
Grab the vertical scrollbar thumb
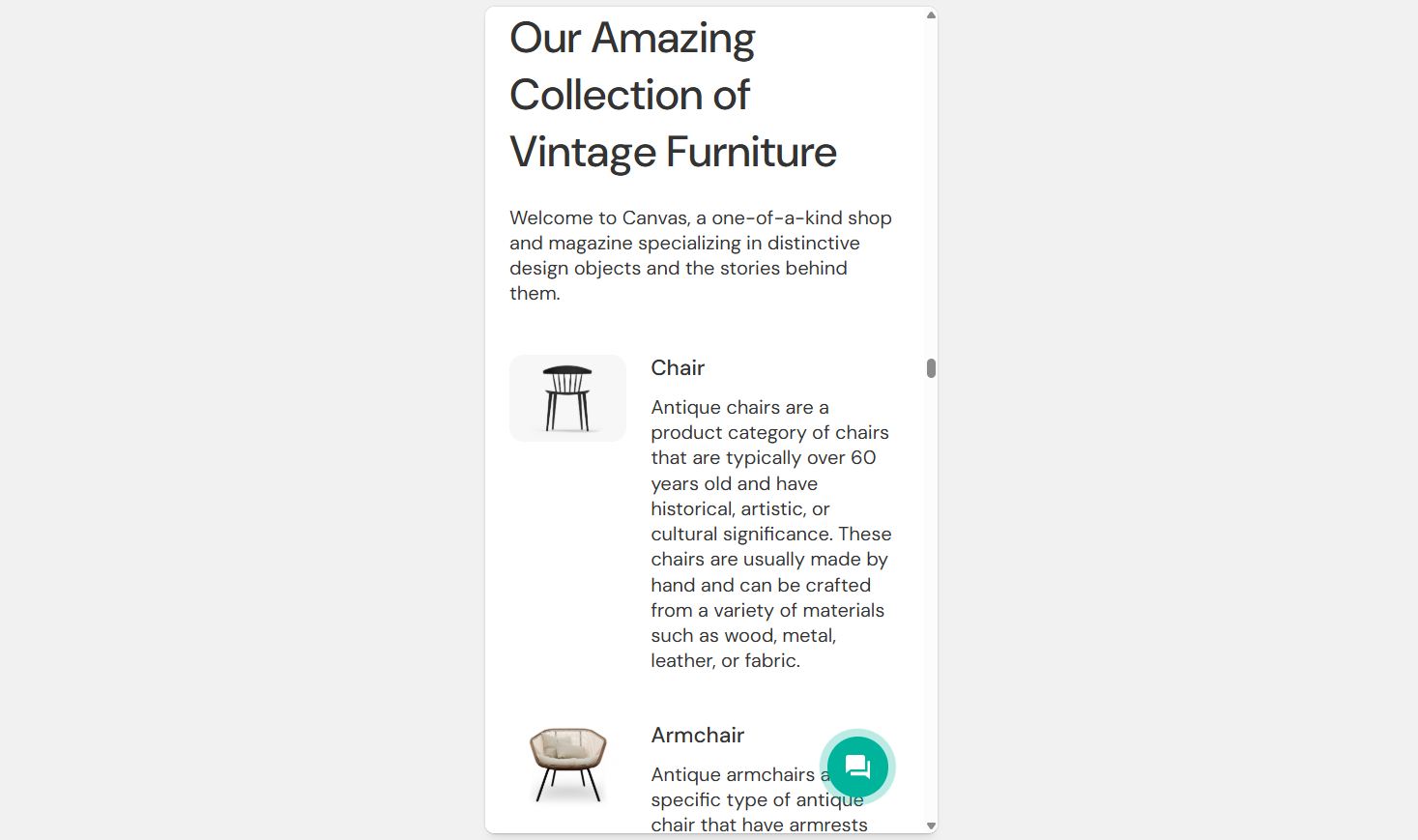[x=931, y=368]
